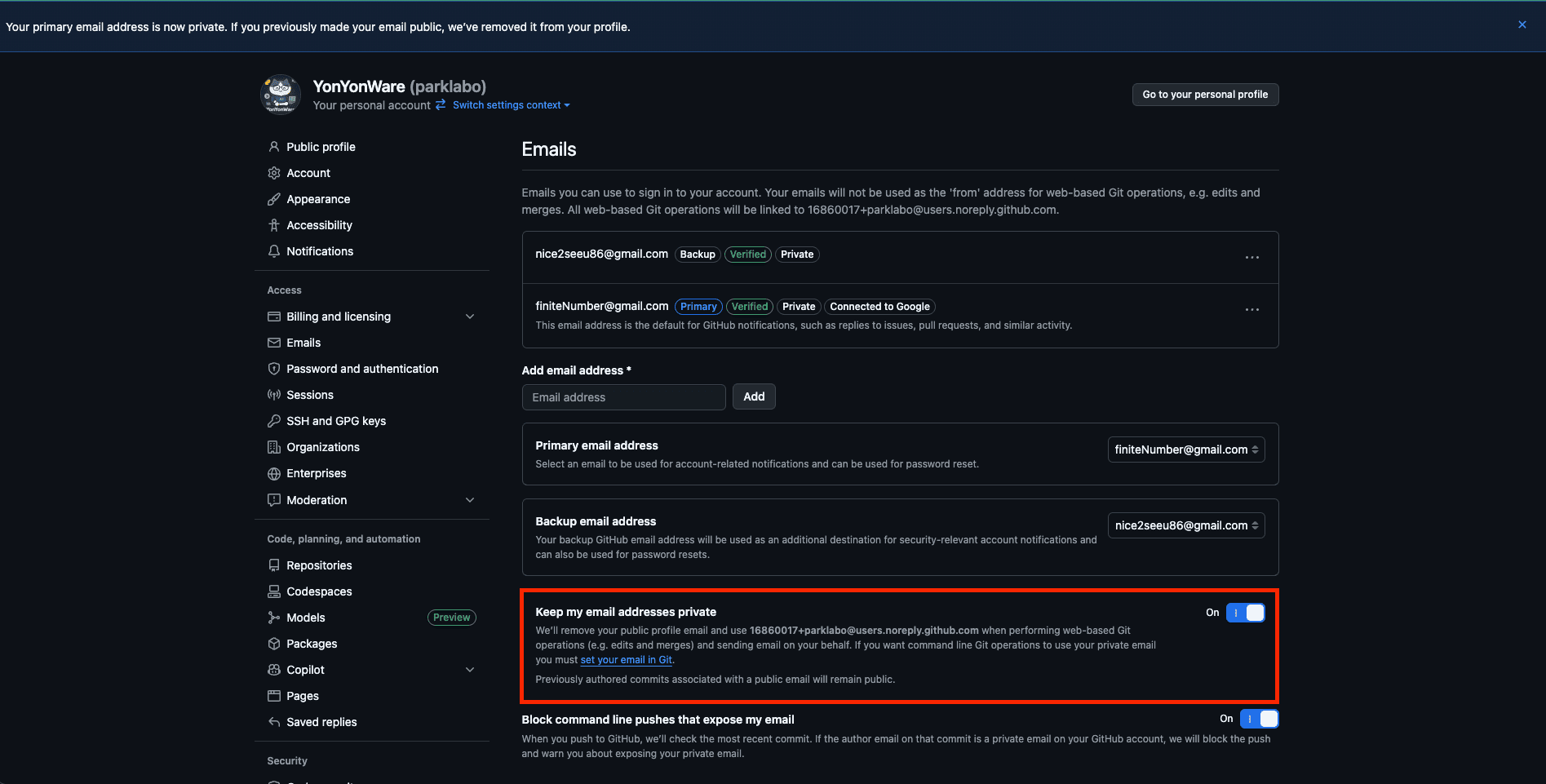Open the Primary email address dropdown
Viewport: 1546px width, 784px height.
click(1185, 450)
